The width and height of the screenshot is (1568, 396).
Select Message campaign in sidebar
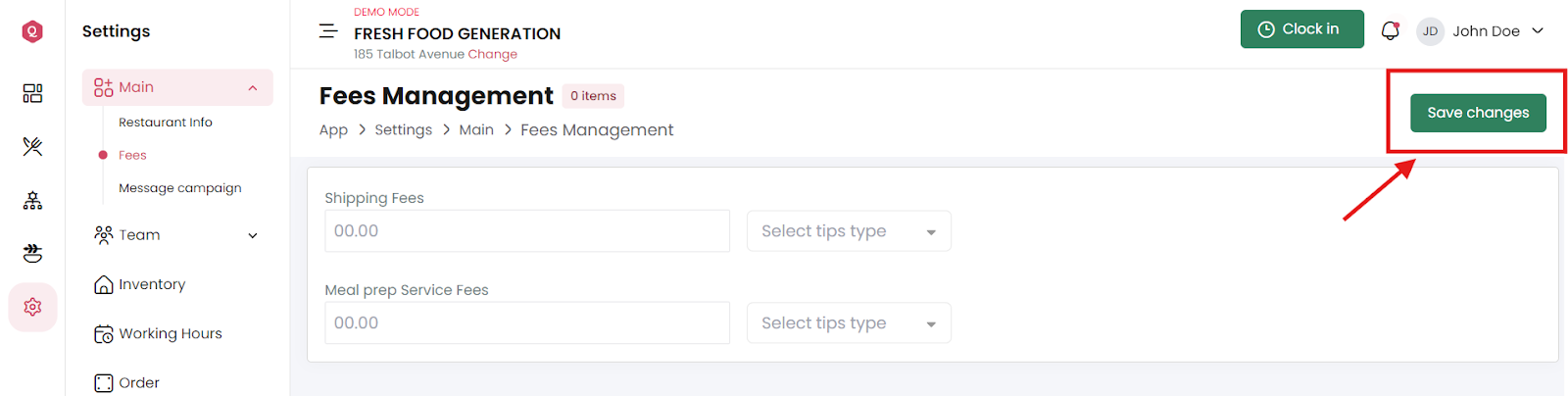(x=180, y=188)
